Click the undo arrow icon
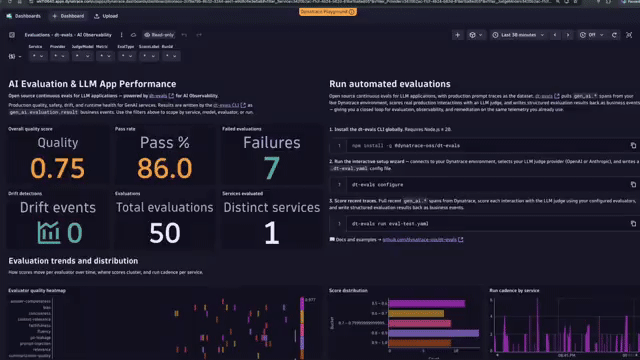640x360 pixels. pyautogui.click(x=184, y=35)
